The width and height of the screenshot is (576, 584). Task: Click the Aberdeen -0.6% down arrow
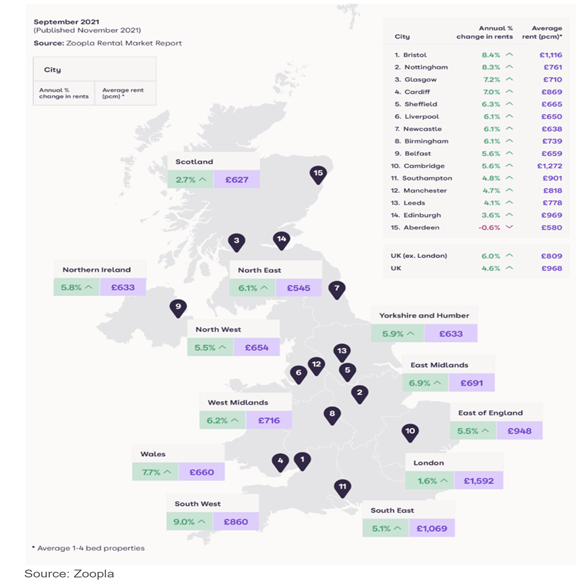point(509,227)
